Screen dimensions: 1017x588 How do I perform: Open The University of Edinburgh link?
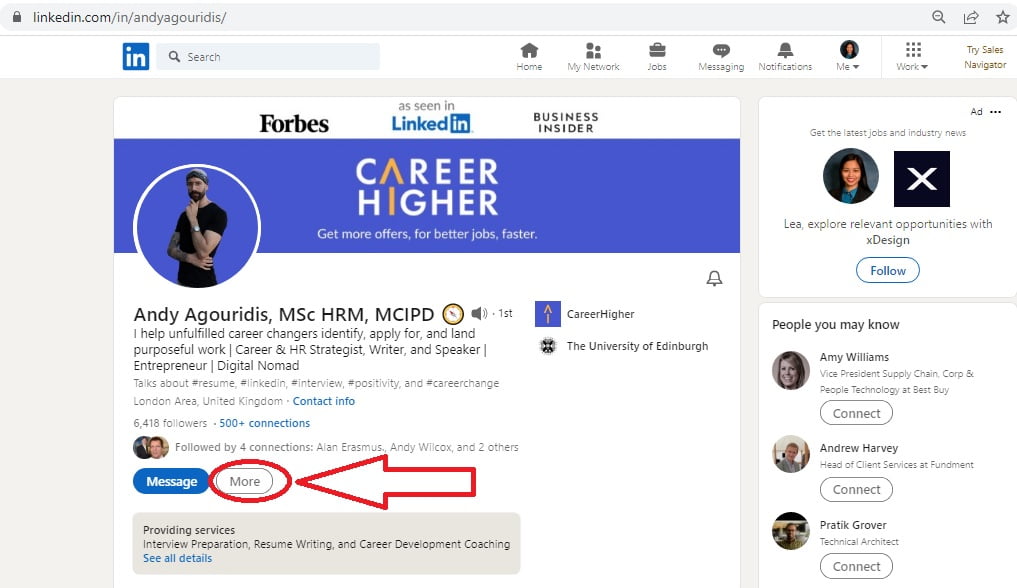pyautogui.click(x=638, y=346)
